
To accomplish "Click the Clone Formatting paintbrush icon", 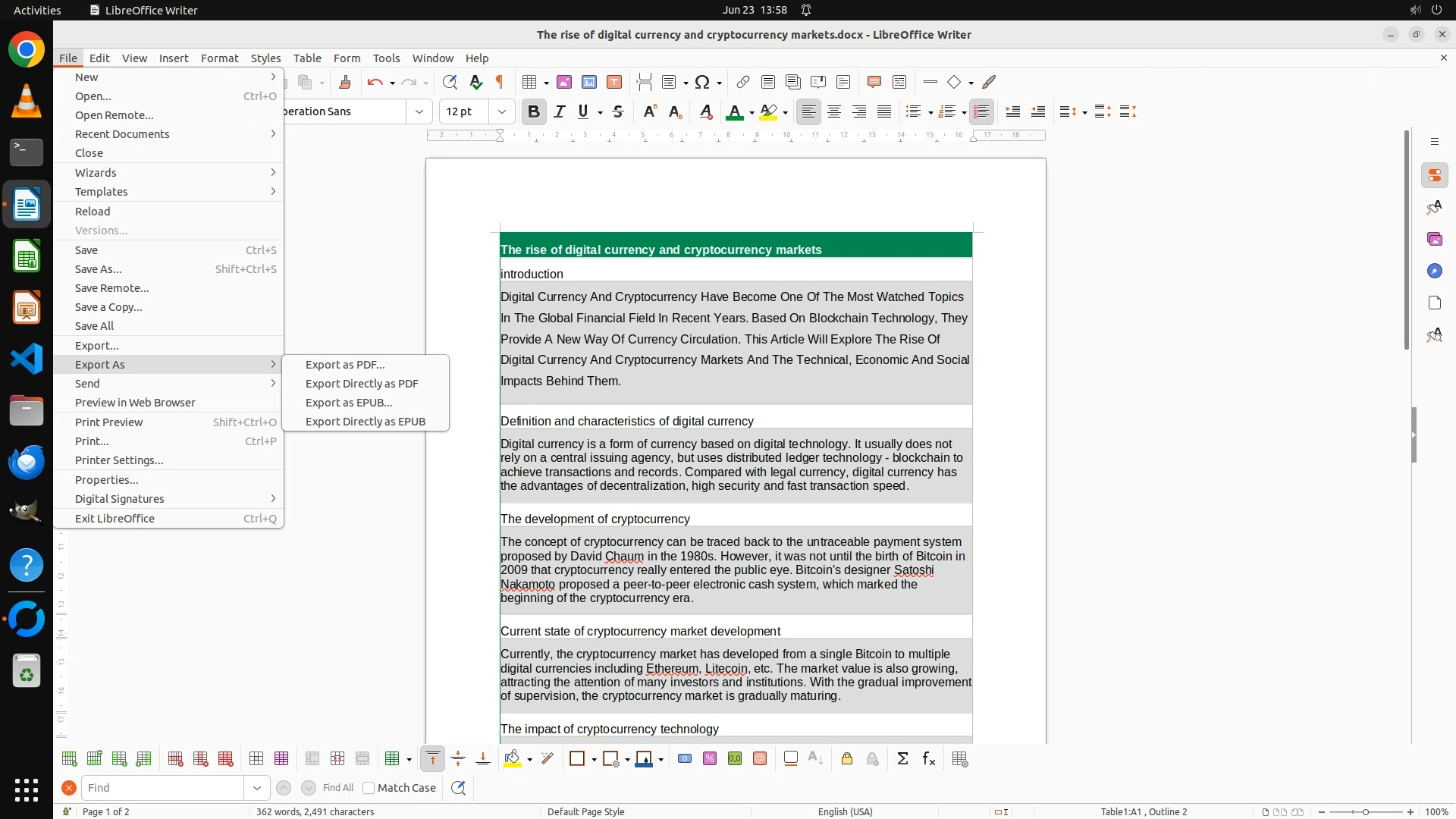I will pyautogui.click(x=345, y=82).
